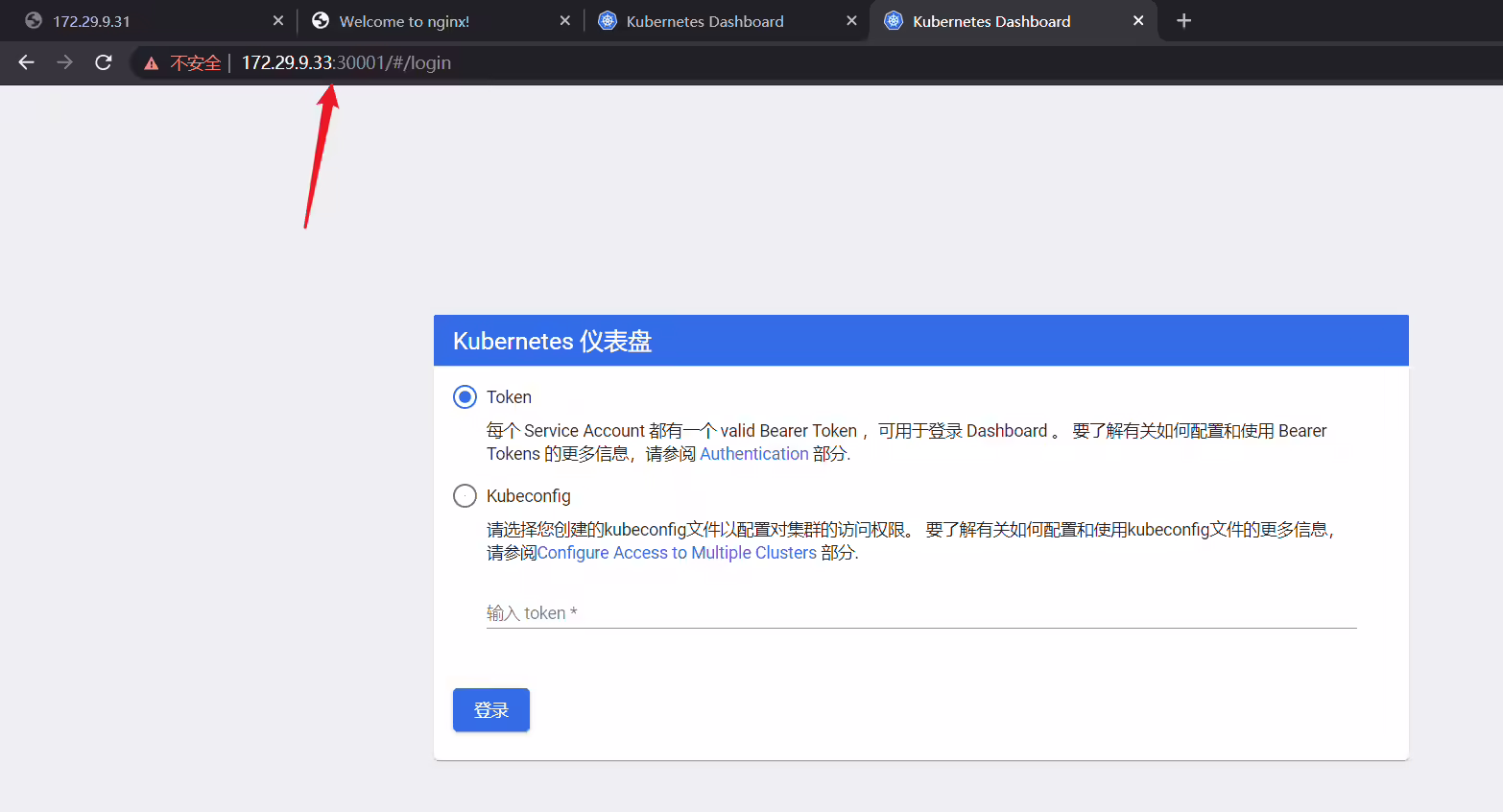Click the globe icon on the nginx tab
Viewport: 1503px width, 812px height.
321,21
